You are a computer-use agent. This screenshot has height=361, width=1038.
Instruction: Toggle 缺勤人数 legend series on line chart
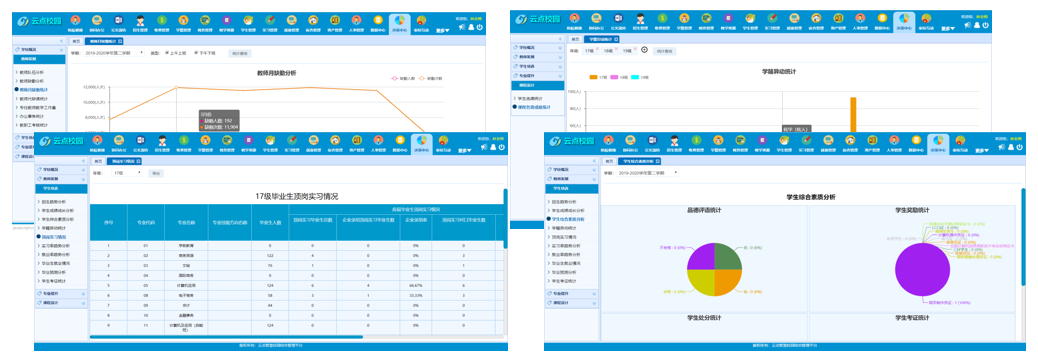click(x=404, y=78)
